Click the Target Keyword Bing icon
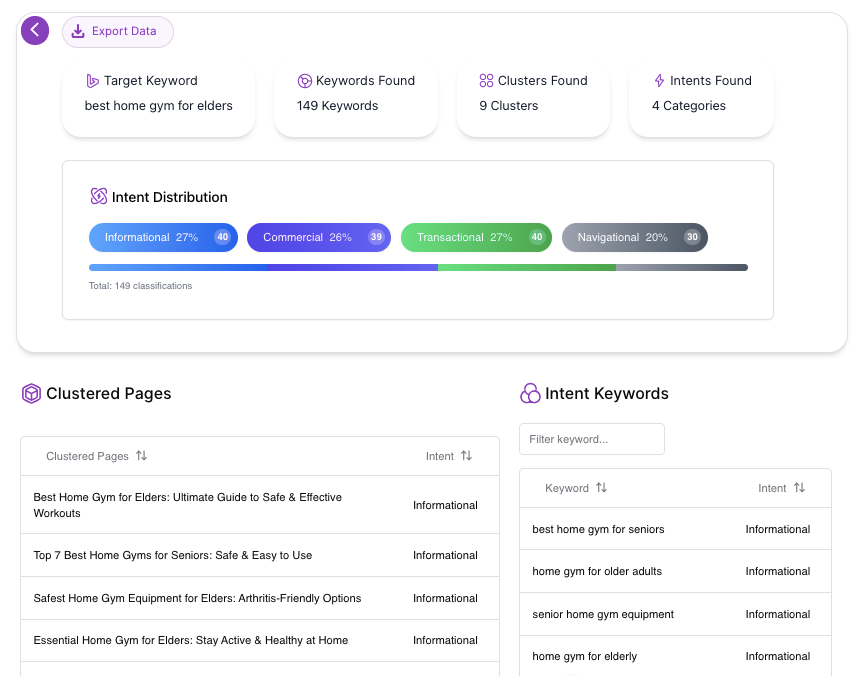Image resolution: width=861 pixels, height=676 pixels. pyautogui.click(x=93, y=81)
